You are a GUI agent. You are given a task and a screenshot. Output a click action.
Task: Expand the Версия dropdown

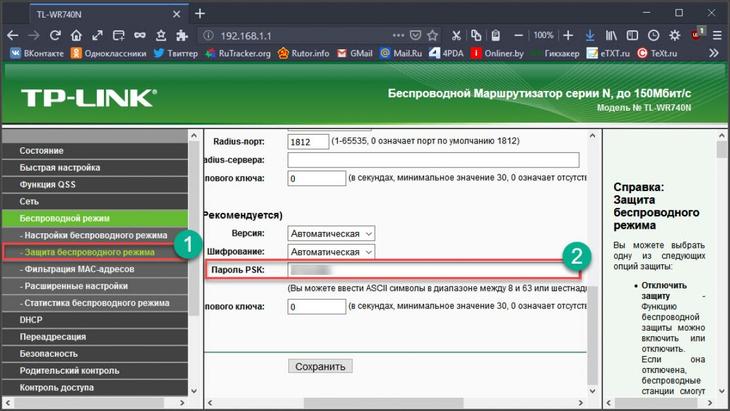click(331, 233)
